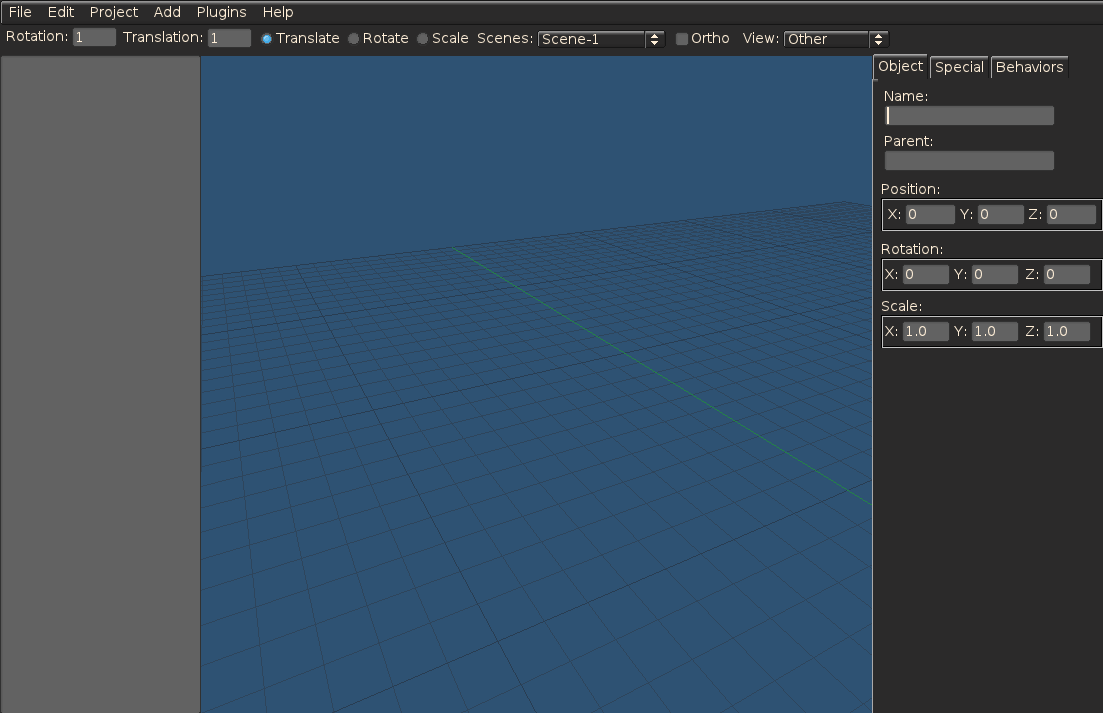Click the View dropdown arrow button

click(x=879, y=39)
